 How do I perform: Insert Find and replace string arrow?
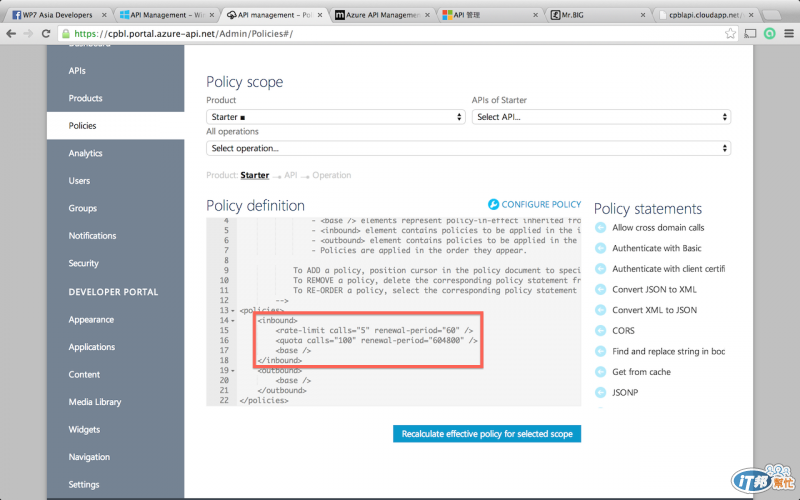(601, 351)
